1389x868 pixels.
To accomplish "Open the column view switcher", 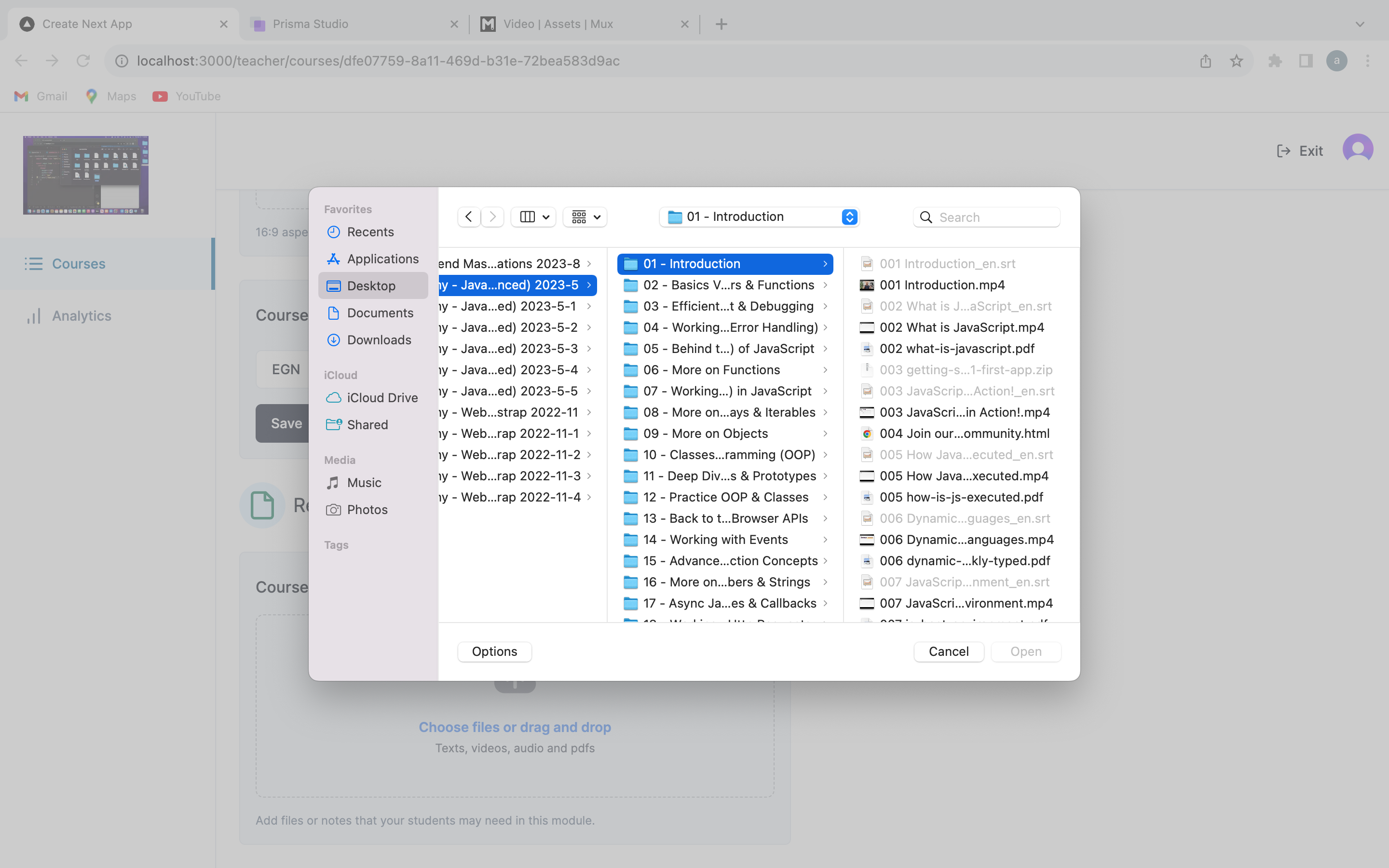I will pos(533,217).
